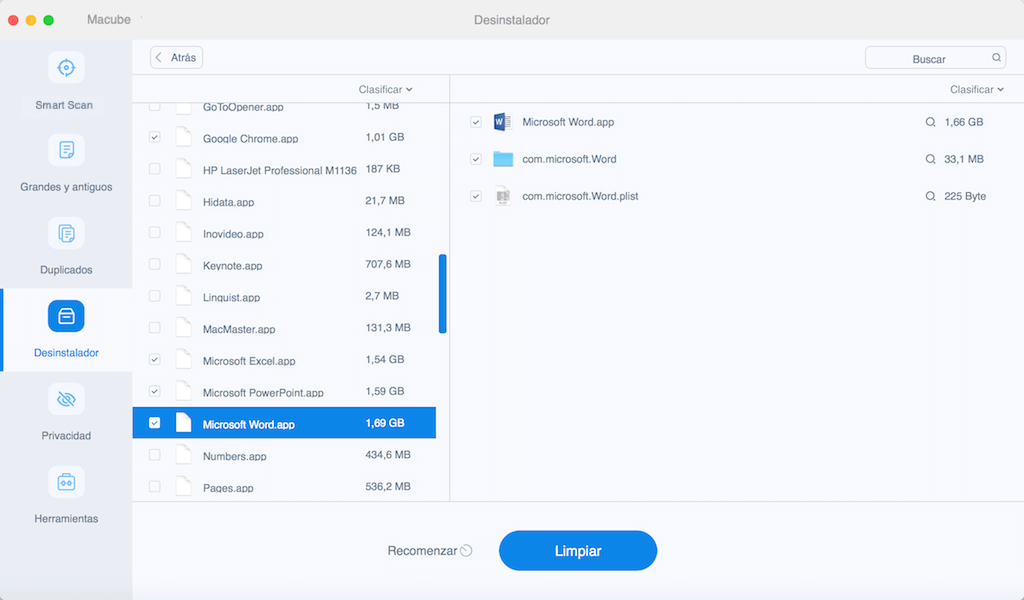Click Keynote.app file icon
This screenshot has height=600, width=1024.
[x=184, y=264]
